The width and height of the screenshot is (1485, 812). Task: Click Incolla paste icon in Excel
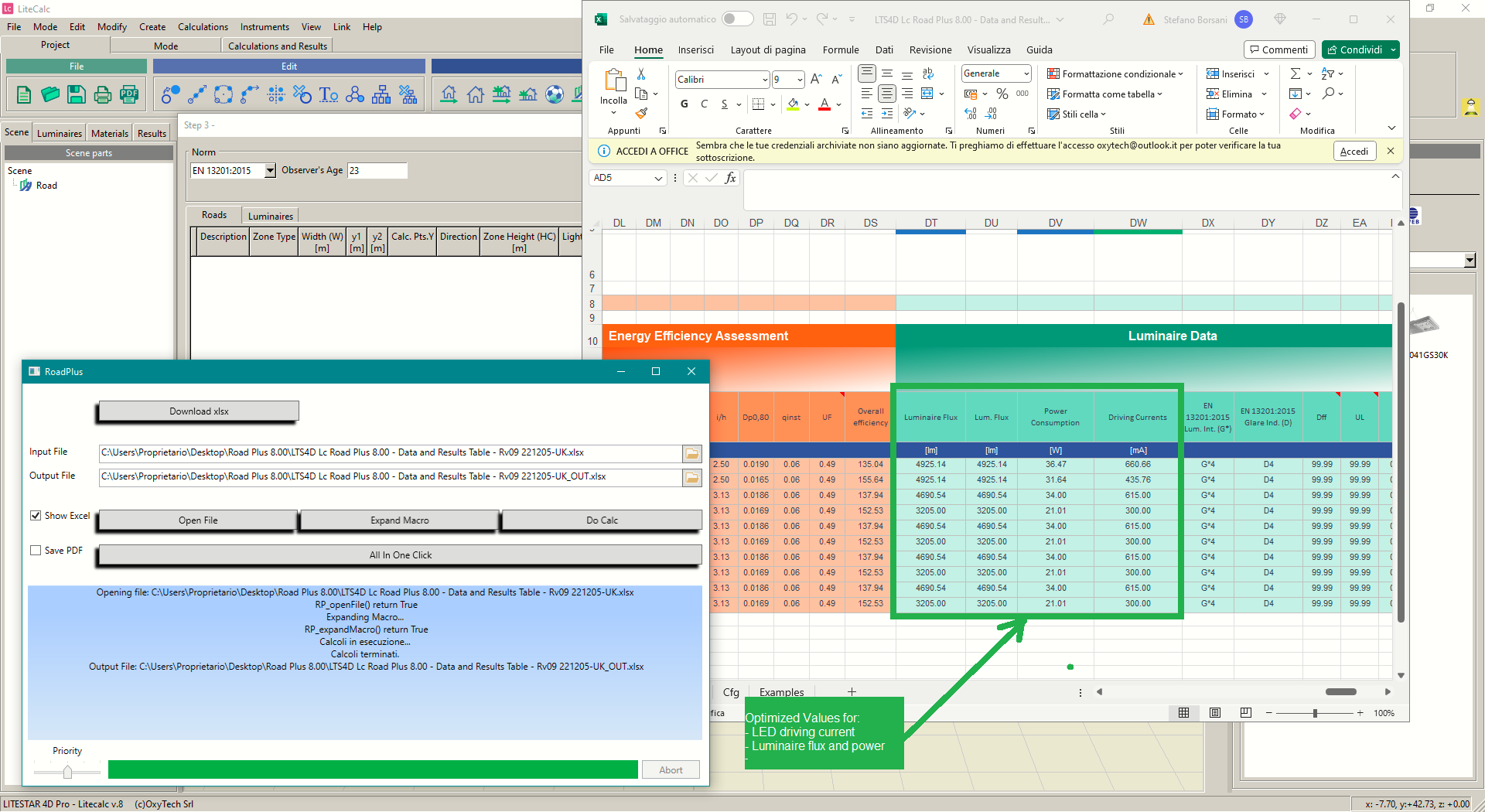pyautogui.click(x=614, y=81)
